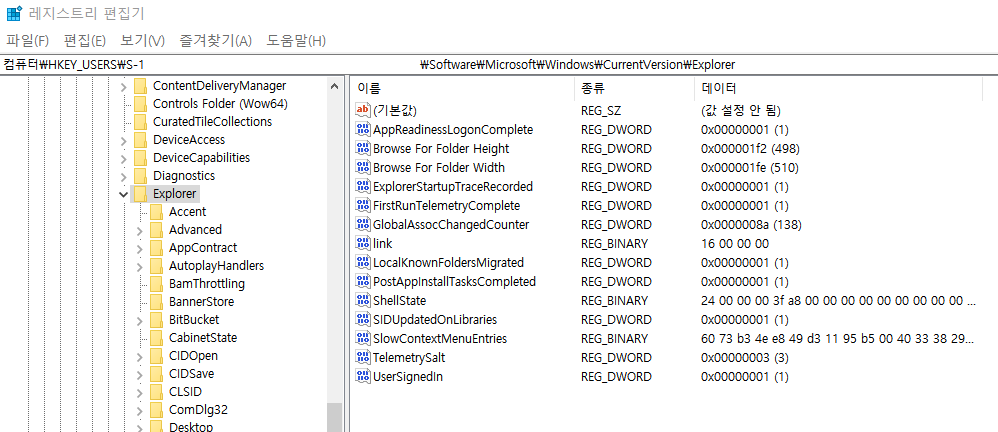Select the ContentDeliveryManager folder icon
The width and height of the screenshot is (998, 432).
tap(140, 86)
